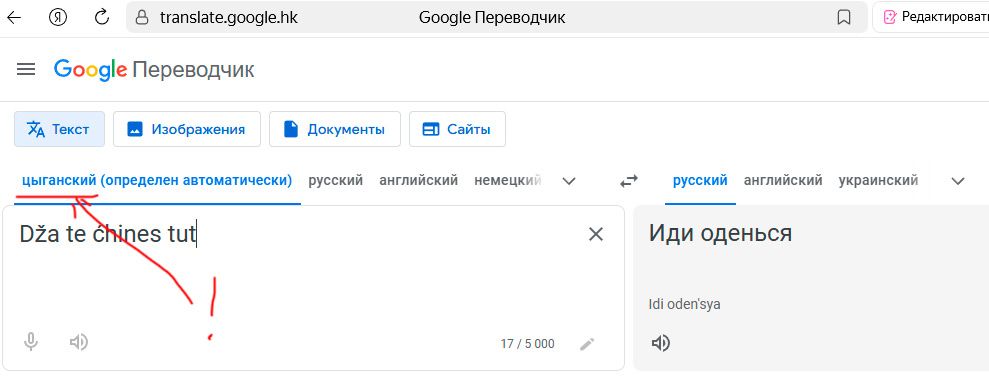
Task: Clear the source text with X
Action: (596, 235)
